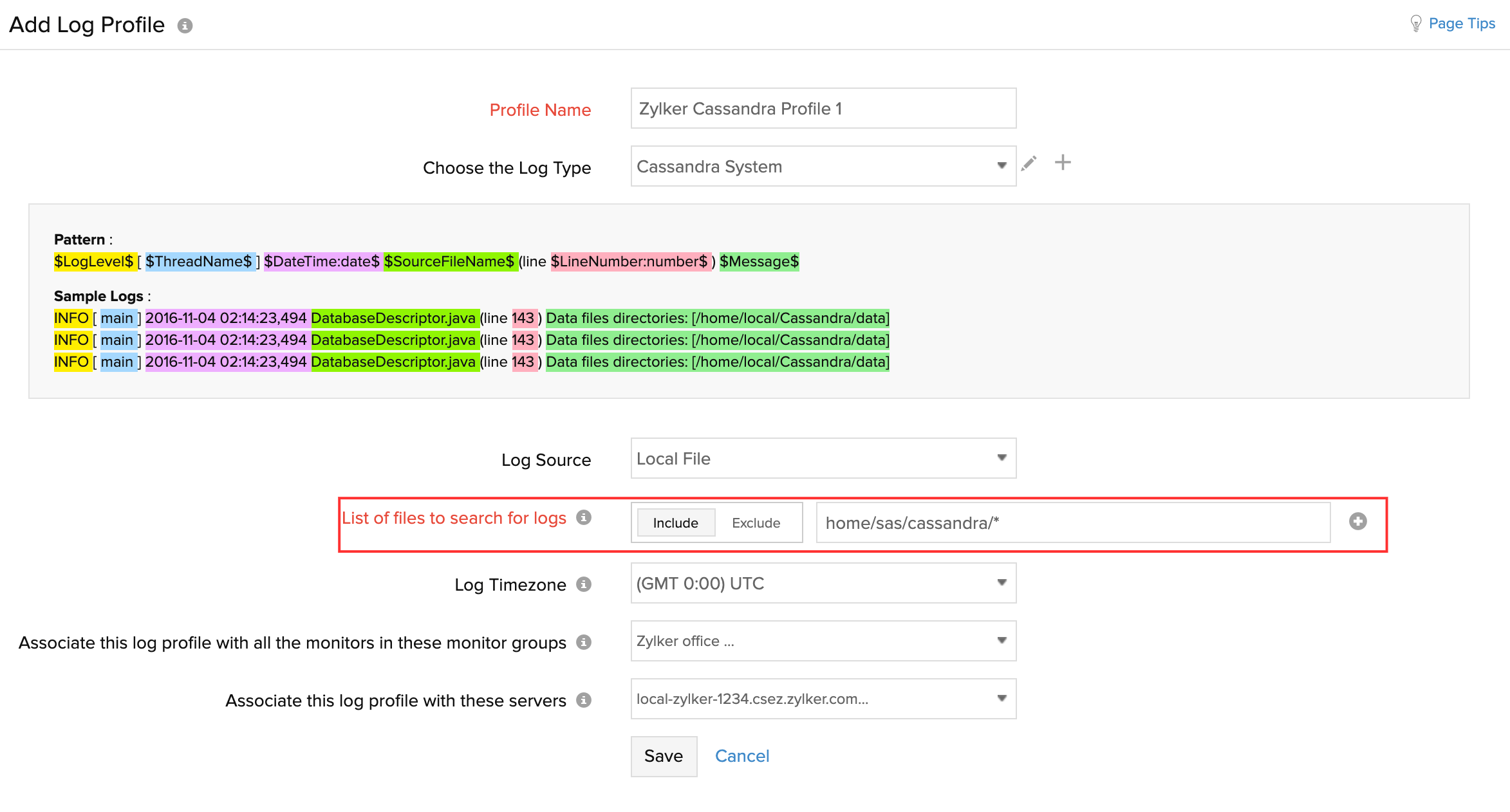The width and height of the screenshot is (1510, 812).
Task: Switch to the Exclude option
Action: pos(756,523)
